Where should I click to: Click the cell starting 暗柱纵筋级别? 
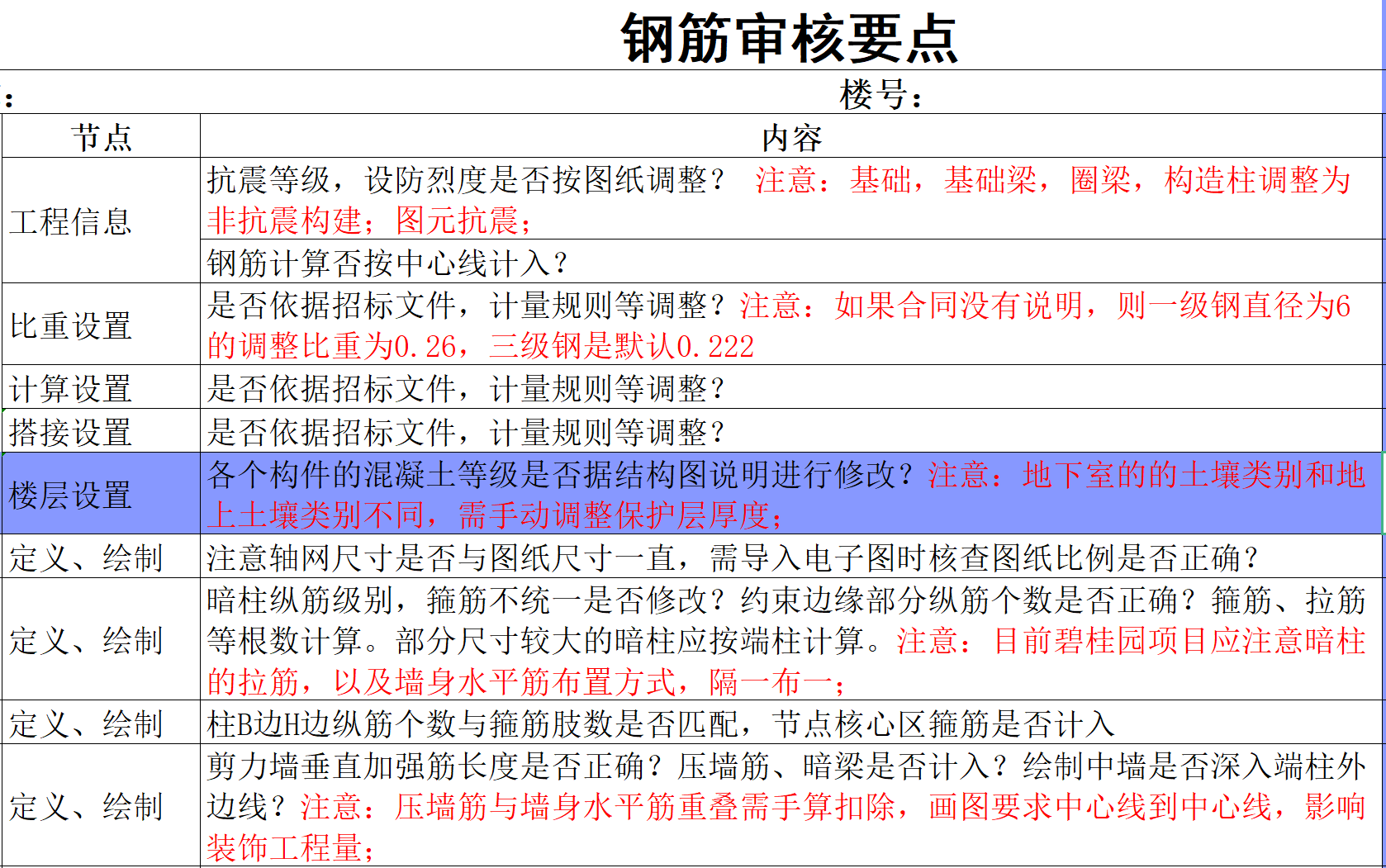[791, 640]
